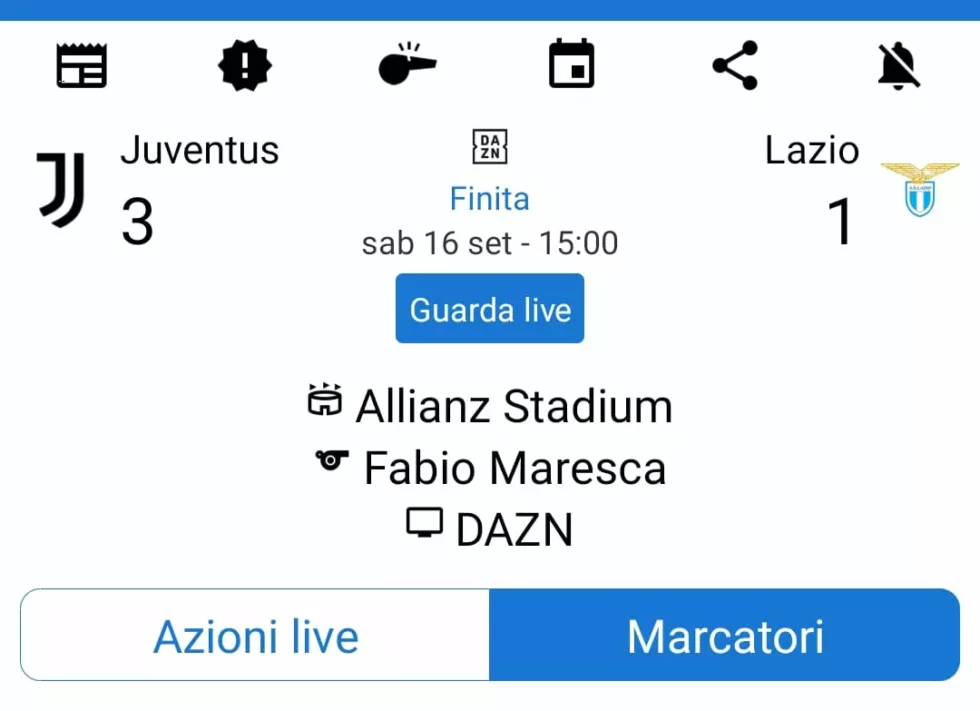Share this match via share icon
The width and height of the screenshot is (980, 711).
[735, 66]
